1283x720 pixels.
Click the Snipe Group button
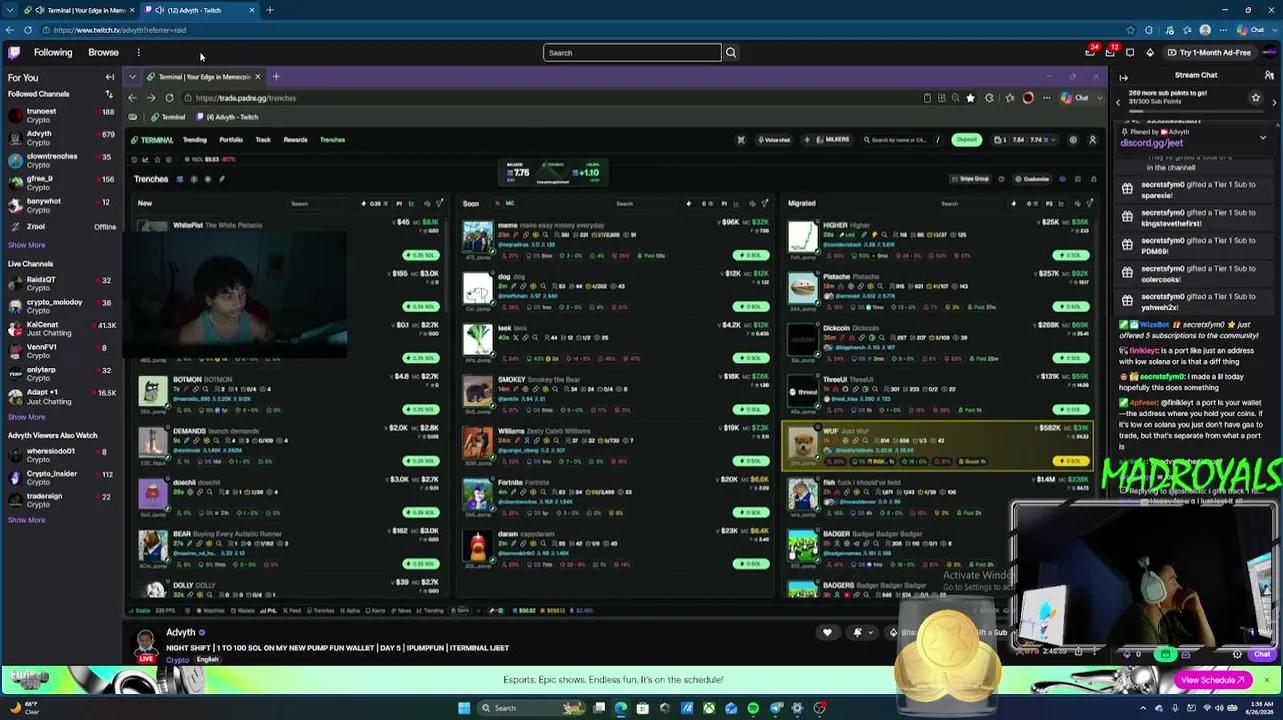(x=970, y=179)
